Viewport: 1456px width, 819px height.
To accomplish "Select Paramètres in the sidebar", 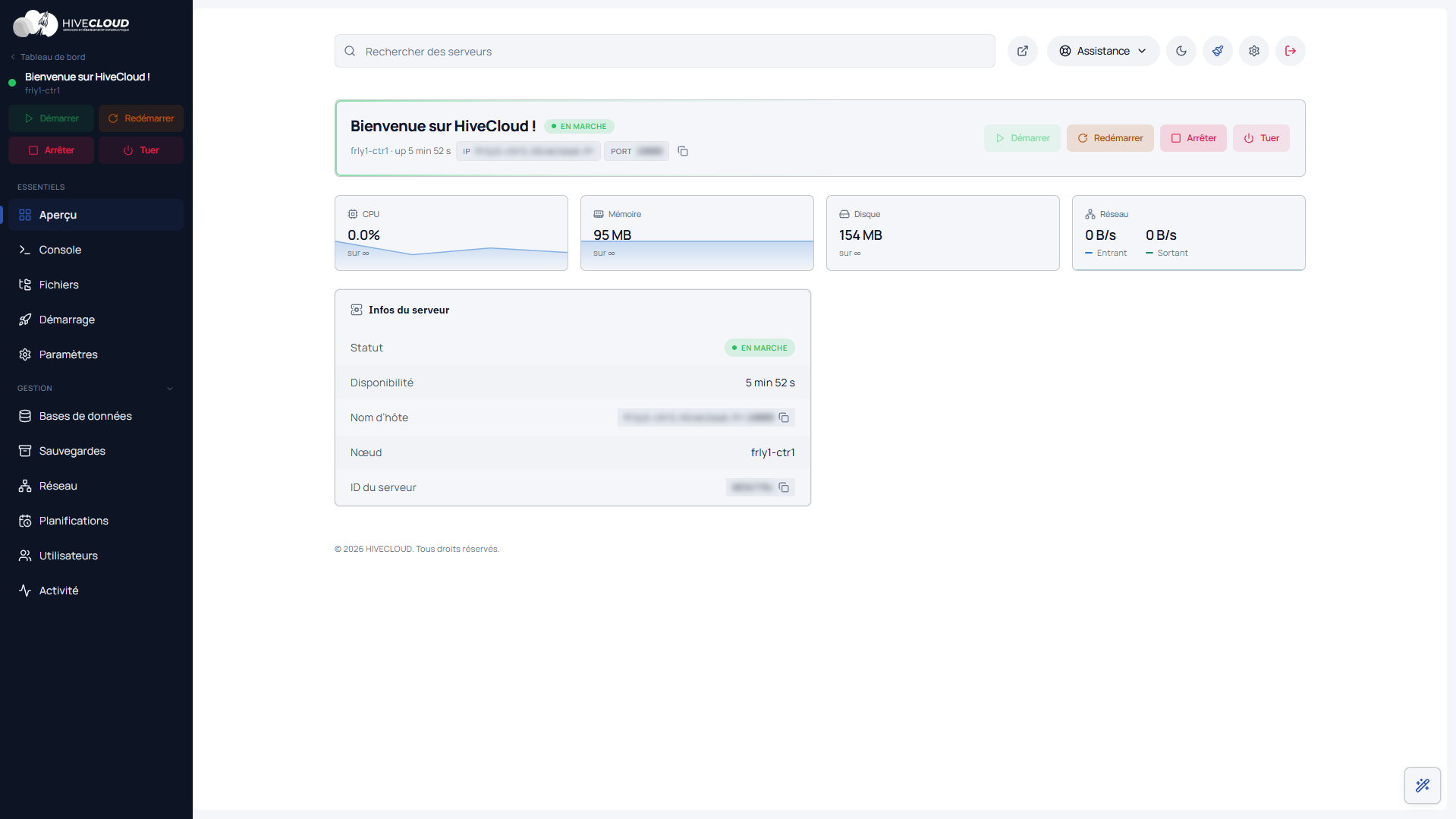I will [96, 354].
